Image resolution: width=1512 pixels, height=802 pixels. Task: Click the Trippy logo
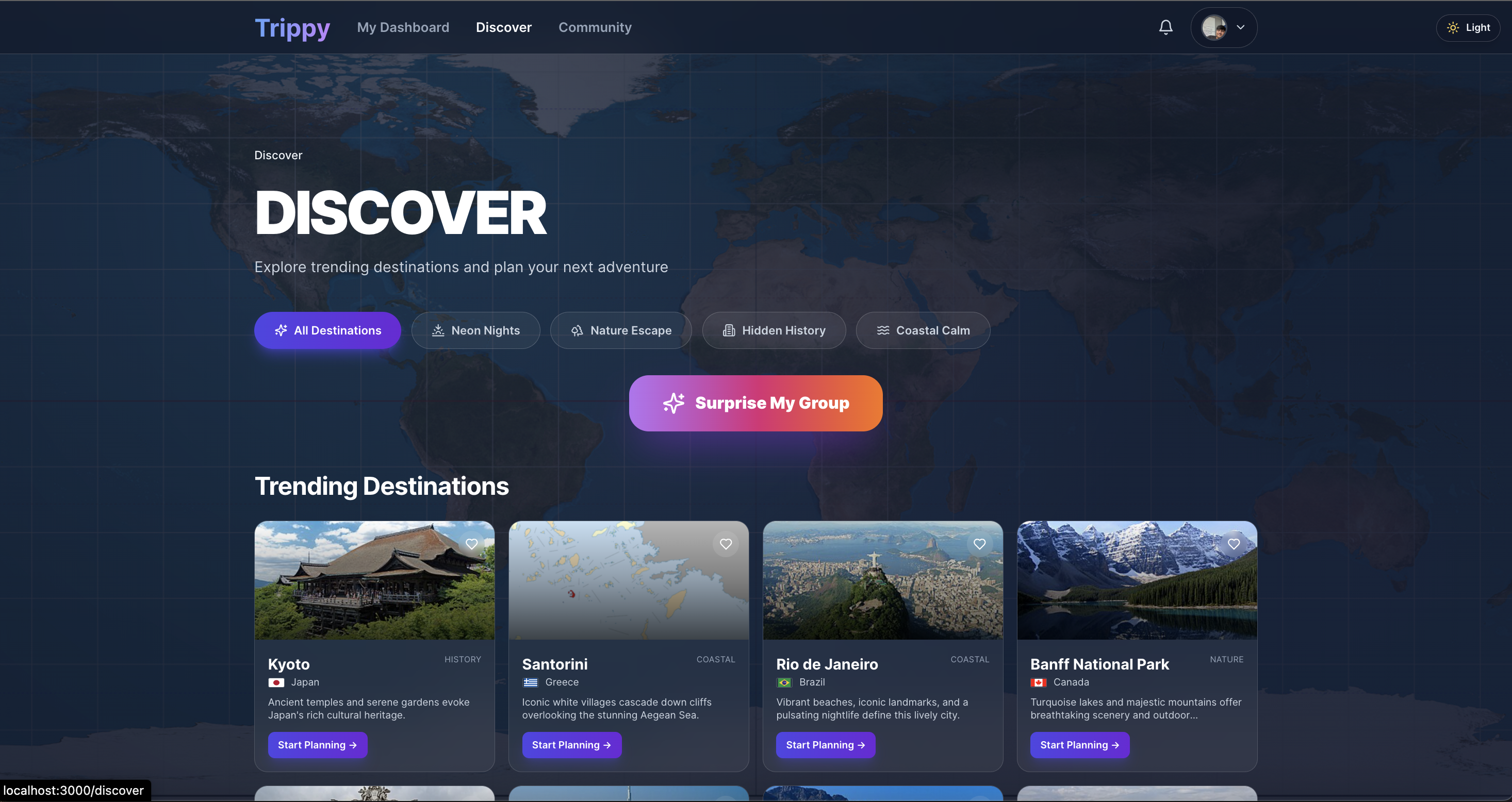click(292, 27)
